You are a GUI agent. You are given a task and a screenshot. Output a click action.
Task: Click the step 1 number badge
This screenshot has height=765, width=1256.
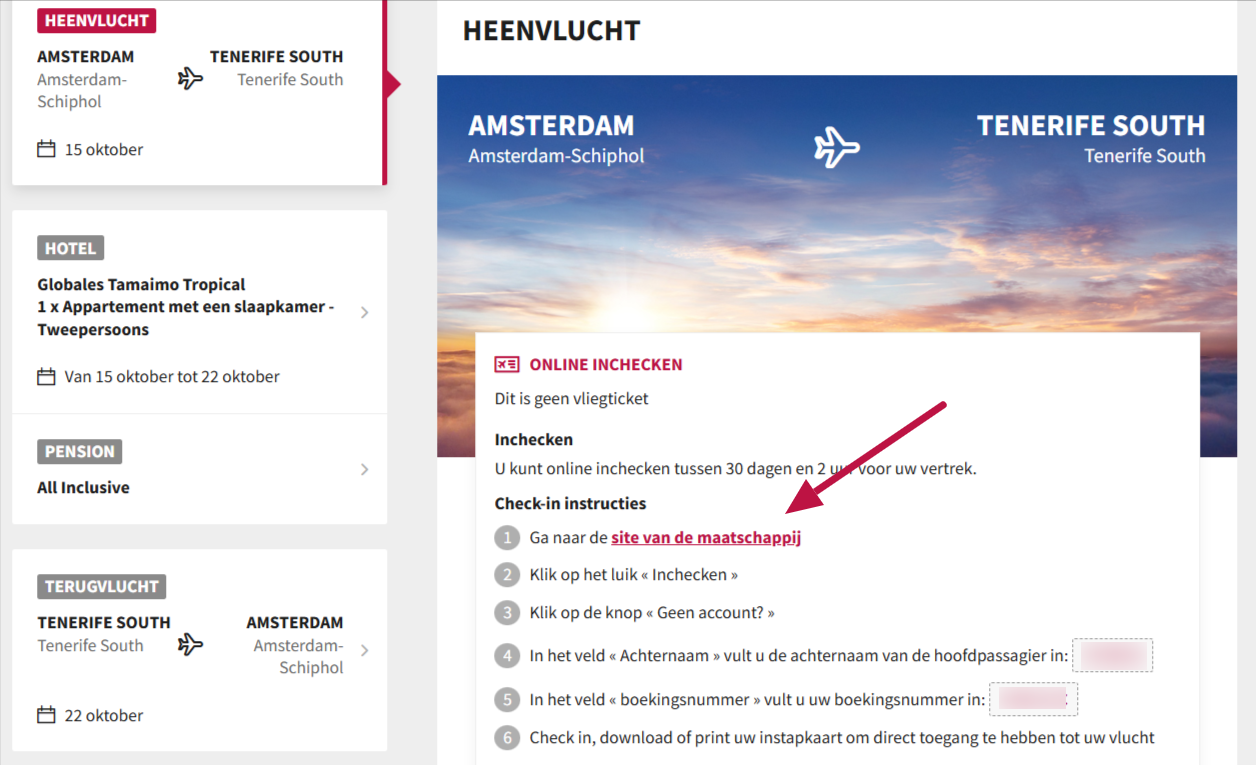pyautogui.click(x=507, y=538)
